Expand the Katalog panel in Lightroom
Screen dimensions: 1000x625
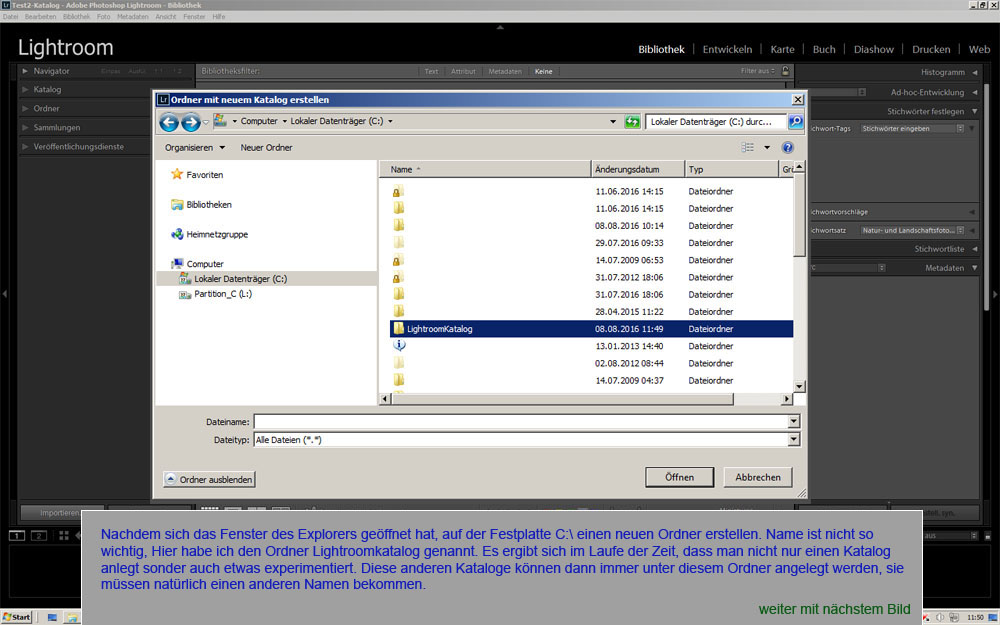pyautogui.click(x=47, y=90)
